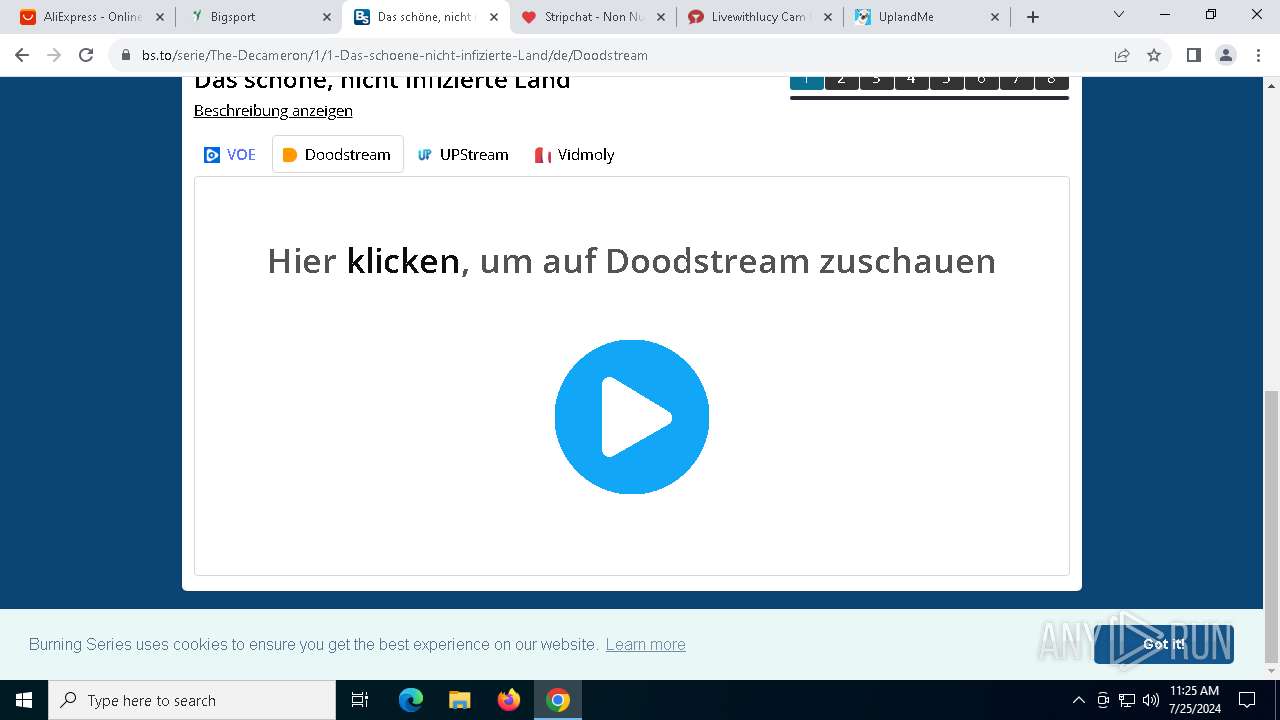Screen dimensions: 1280x720
Task: Accept cookies with the Got it! button
Action: [x=1164, y=645]
